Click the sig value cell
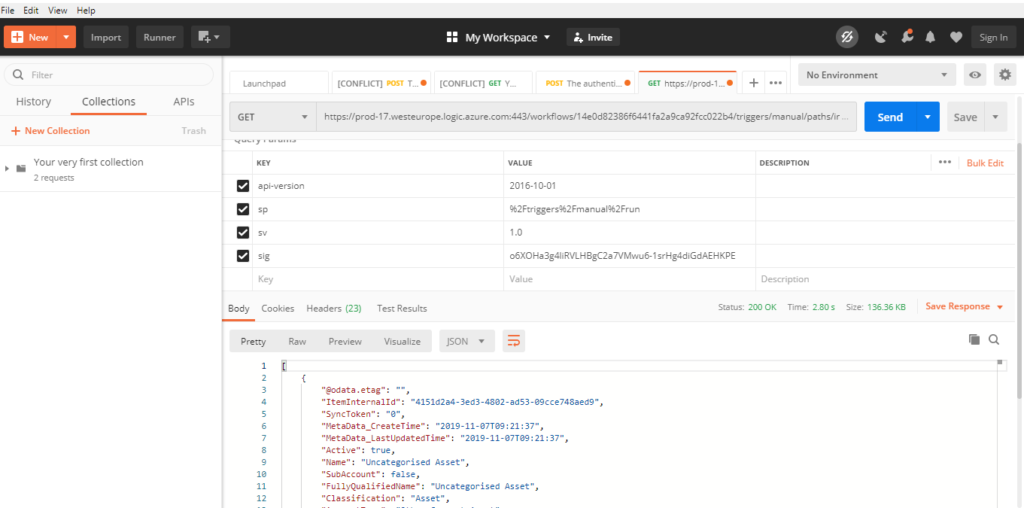The height and width of the screenshot is (508, 1024). pos(629,256)
